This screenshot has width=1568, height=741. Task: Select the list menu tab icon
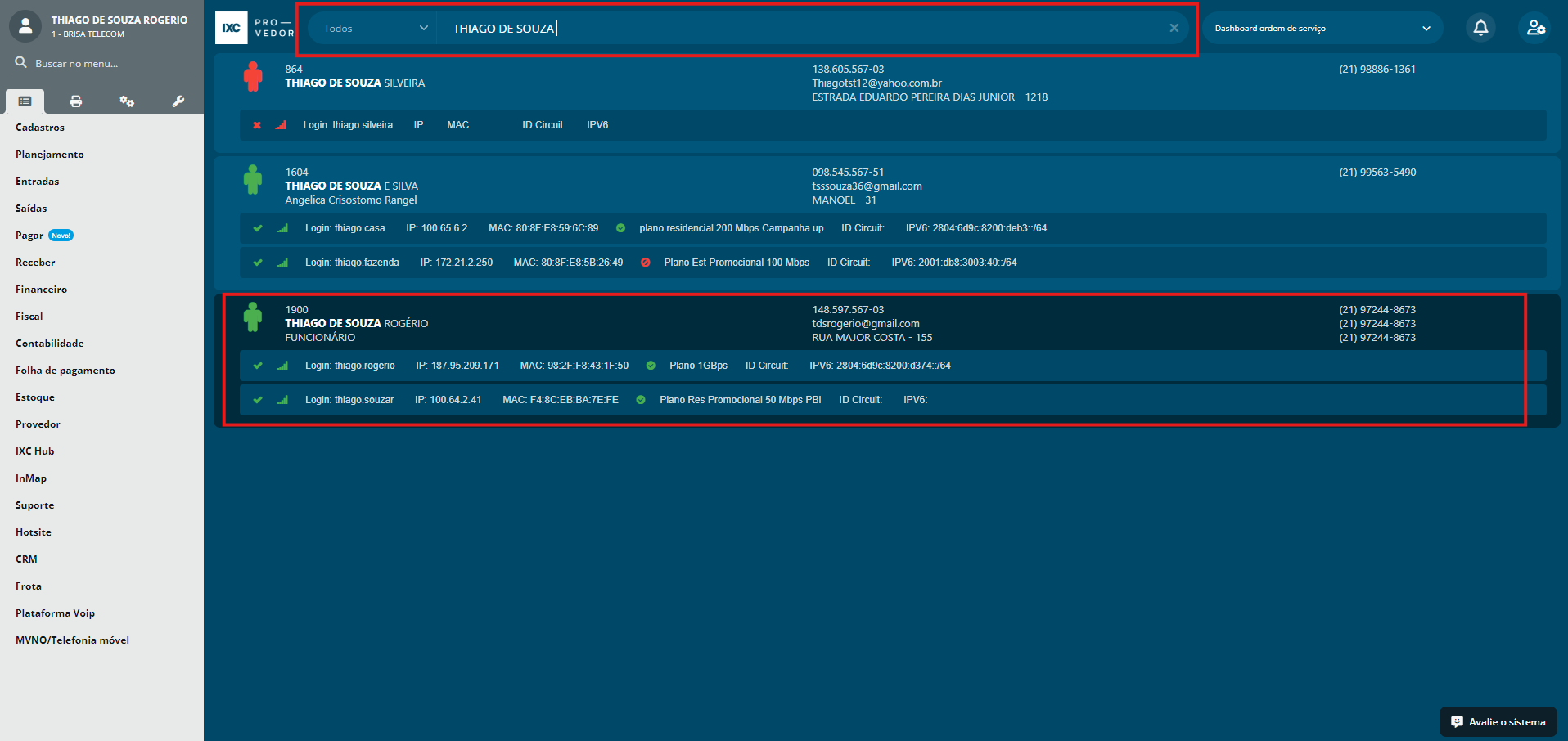pyautogui.click(x=25, y=101)
